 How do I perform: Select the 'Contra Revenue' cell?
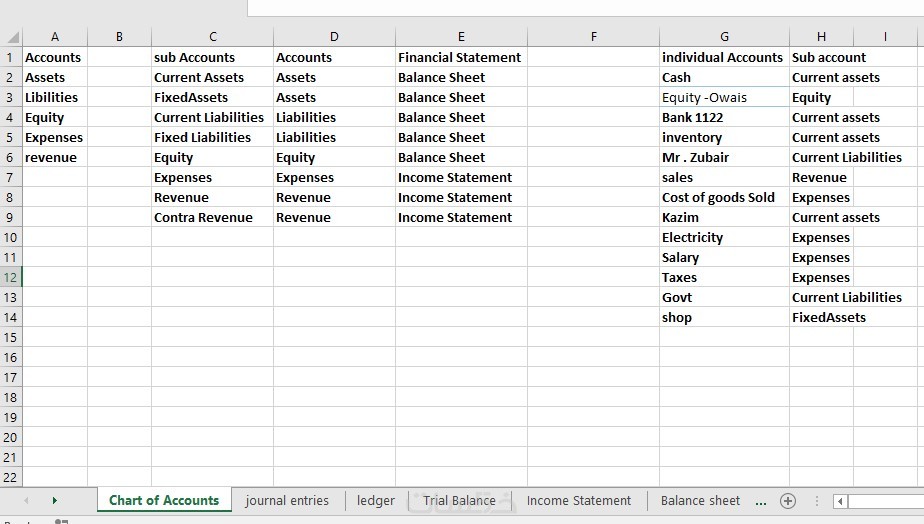point(212,217)
